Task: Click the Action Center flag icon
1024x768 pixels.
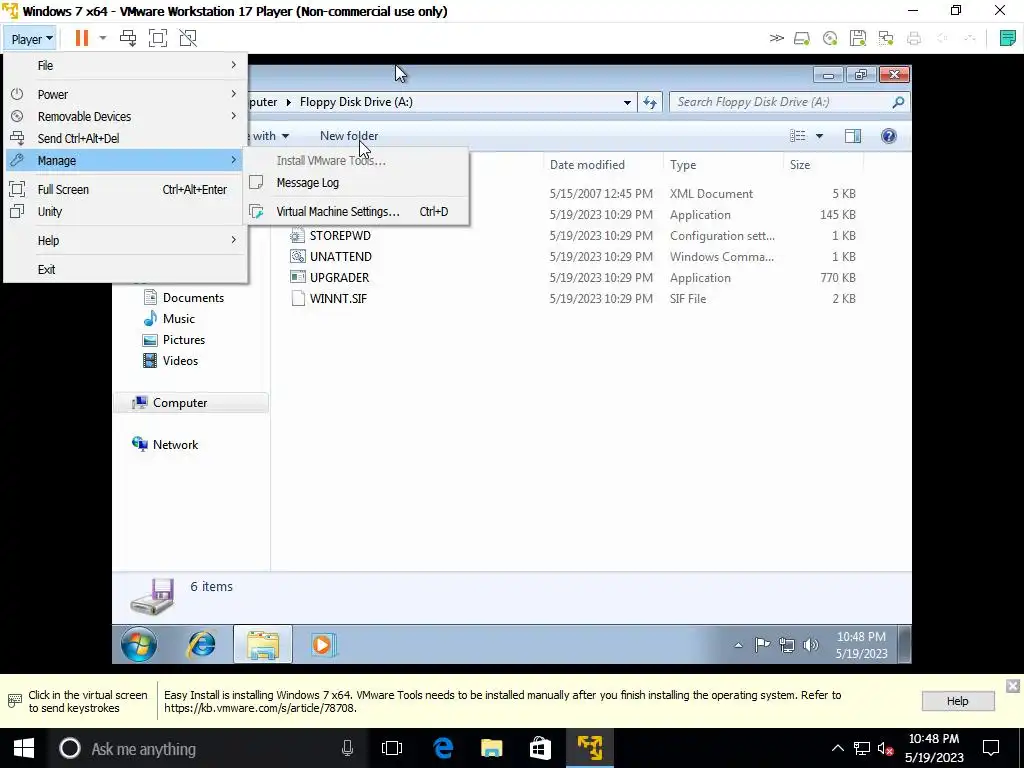Action: click(762, 645)
